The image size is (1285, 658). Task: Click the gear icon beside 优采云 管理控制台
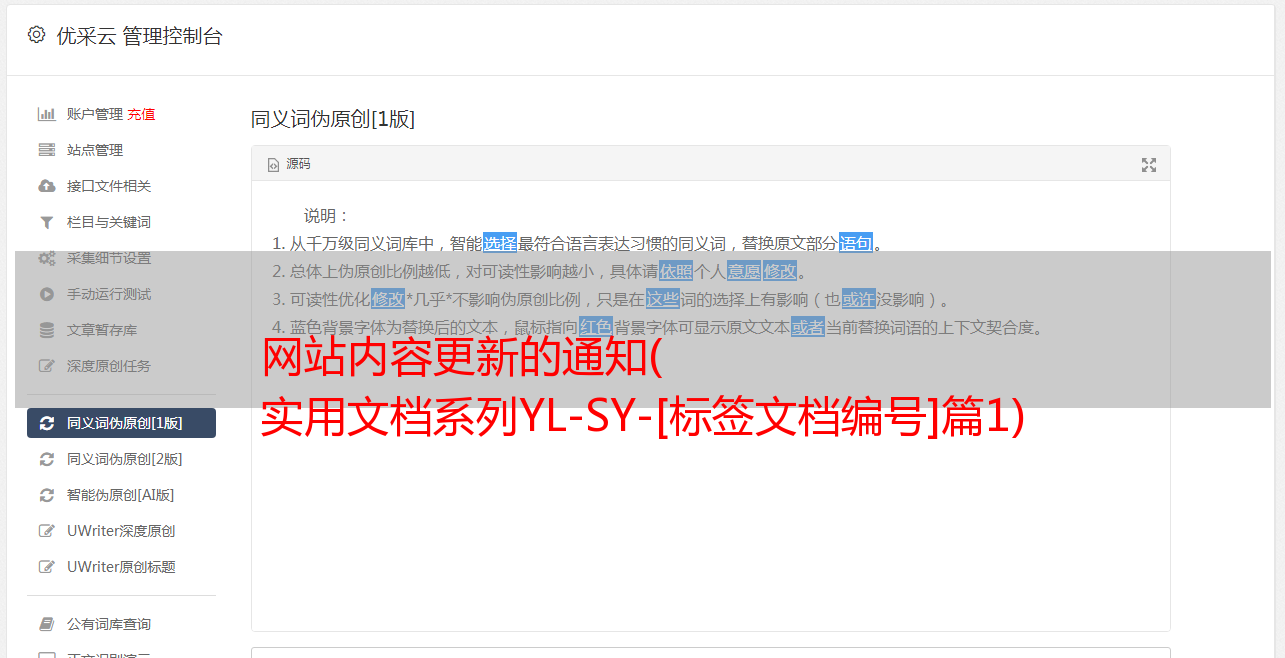(36, 35)
